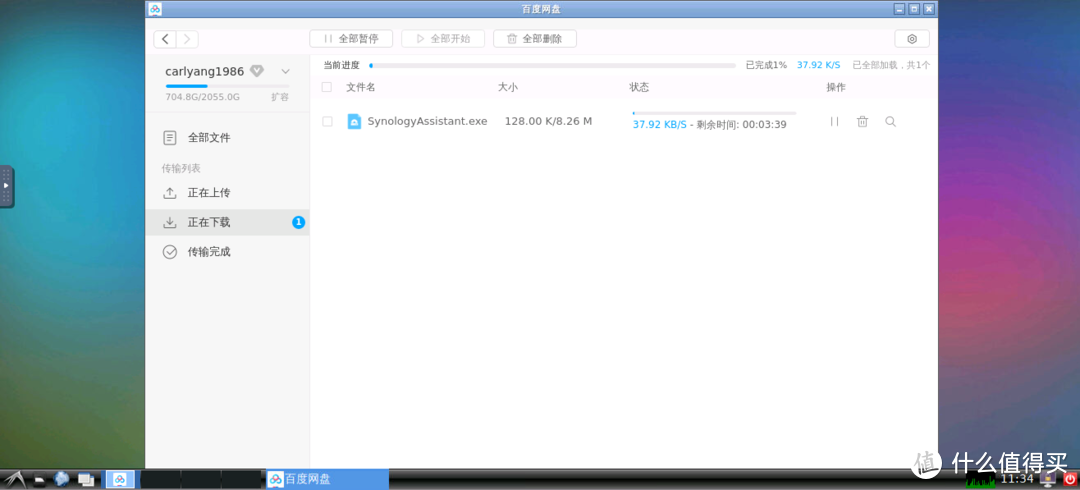This screenshot has height=490, width=1080.
Task: Click the SynologyAssistant.exe file icon
Action: point(354,121)
